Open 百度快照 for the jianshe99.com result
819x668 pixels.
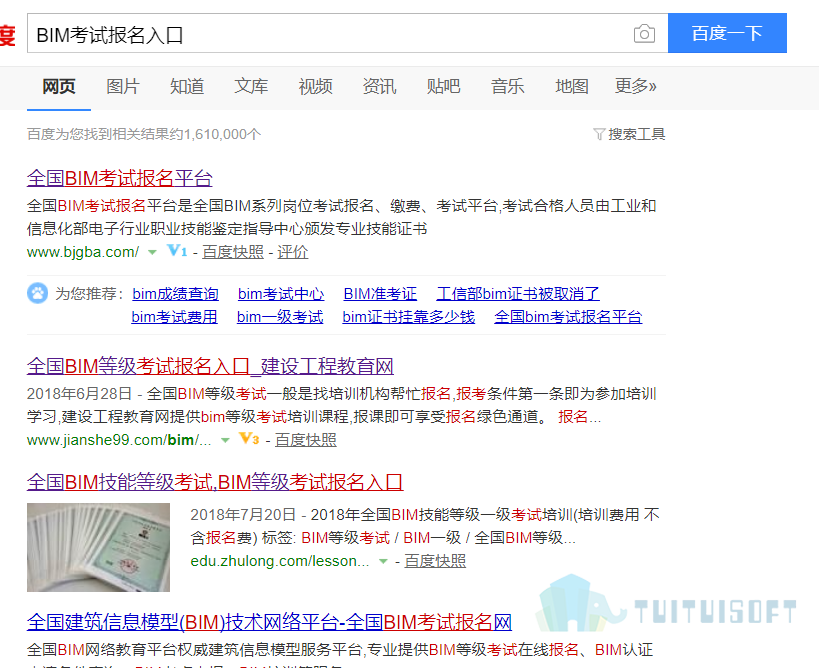306,440
